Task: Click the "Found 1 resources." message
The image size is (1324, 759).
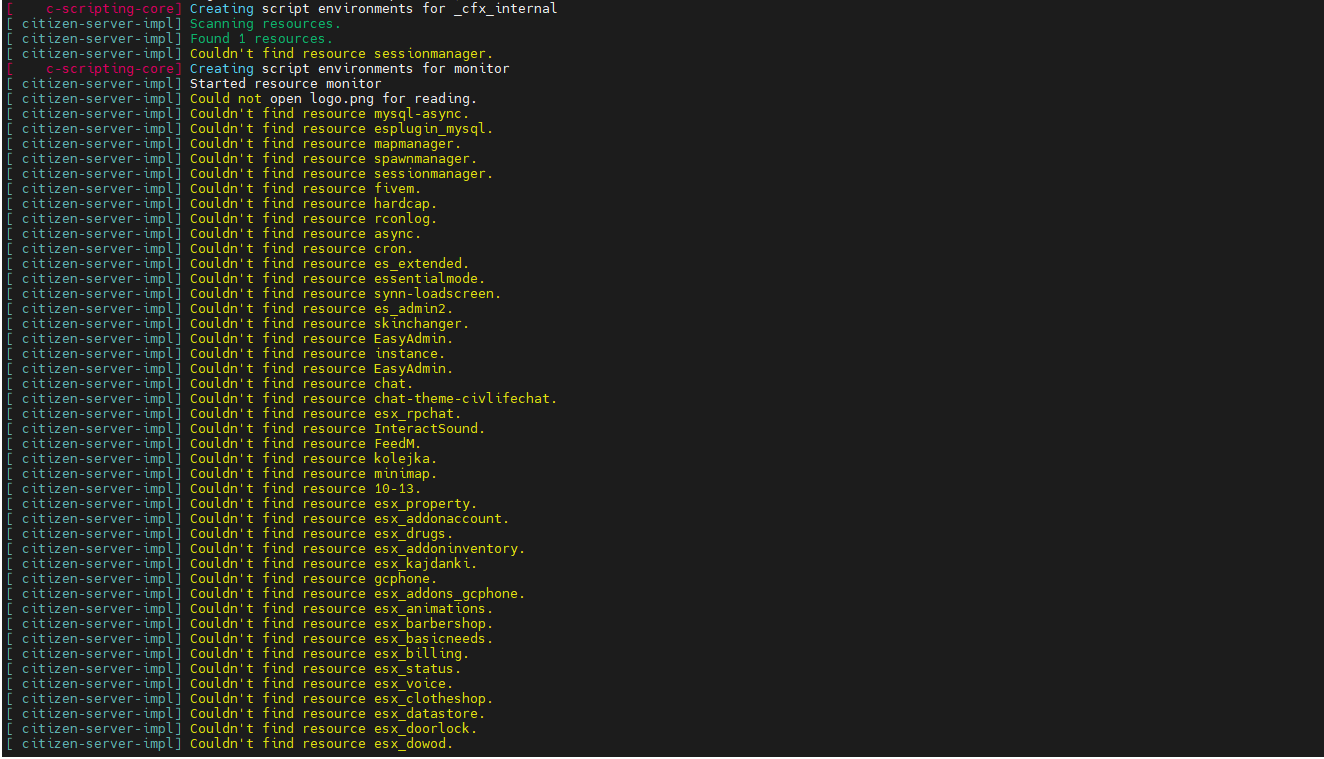Action: tap(261, 39)
